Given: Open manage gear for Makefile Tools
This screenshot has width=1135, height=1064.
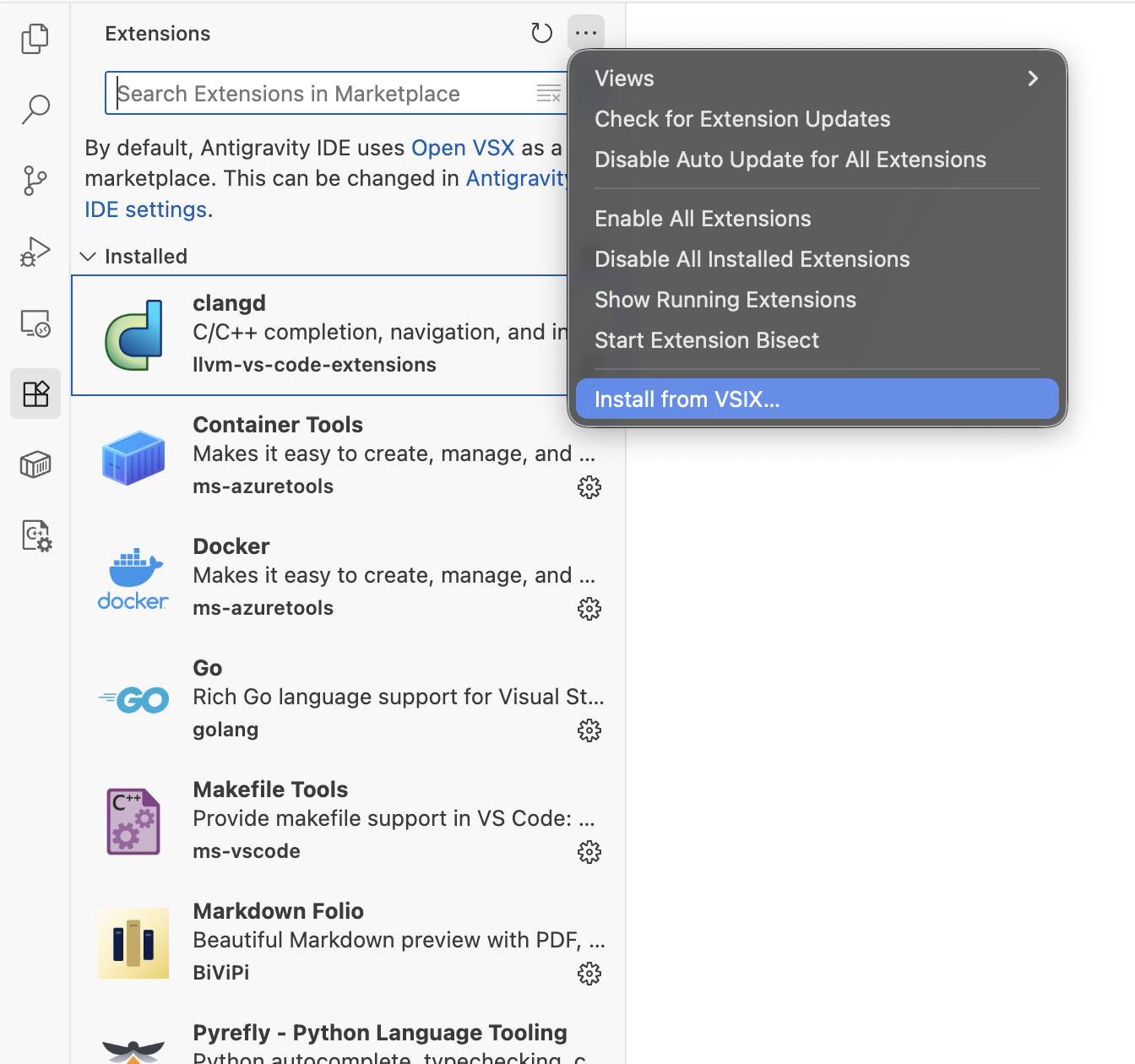Looking at the screenshot, I should click(589, 851).
